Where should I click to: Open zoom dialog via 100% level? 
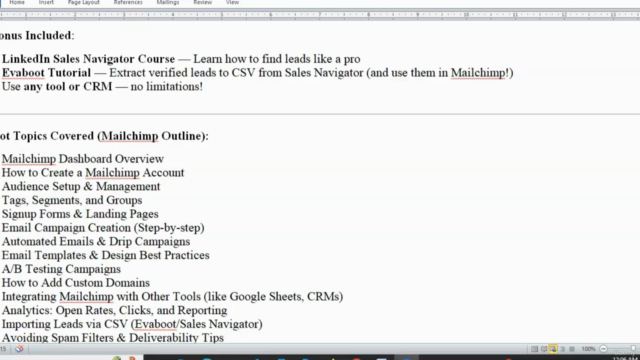pos(588,349)
